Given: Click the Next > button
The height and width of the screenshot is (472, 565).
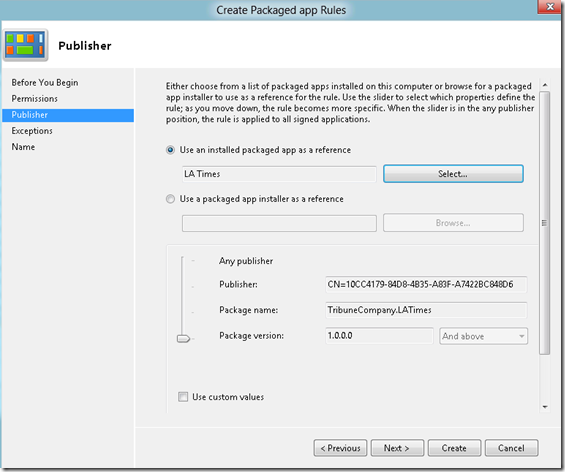Looking at the screenshot, I should click(397, 448).
